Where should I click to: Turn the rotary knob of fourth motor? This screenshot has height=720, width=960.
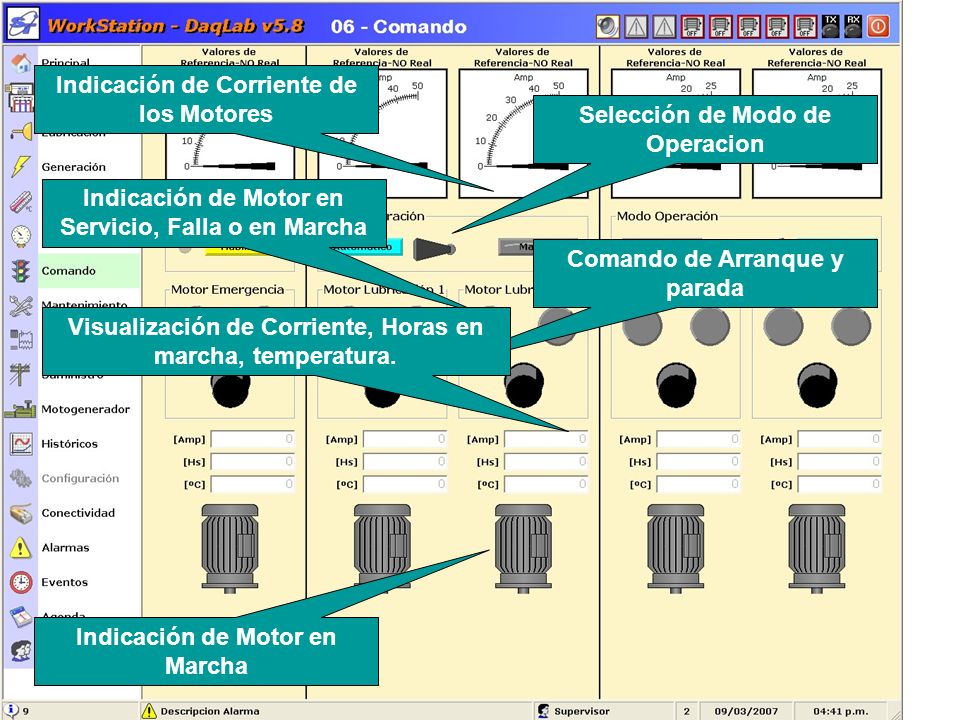[x=676, y=385]
